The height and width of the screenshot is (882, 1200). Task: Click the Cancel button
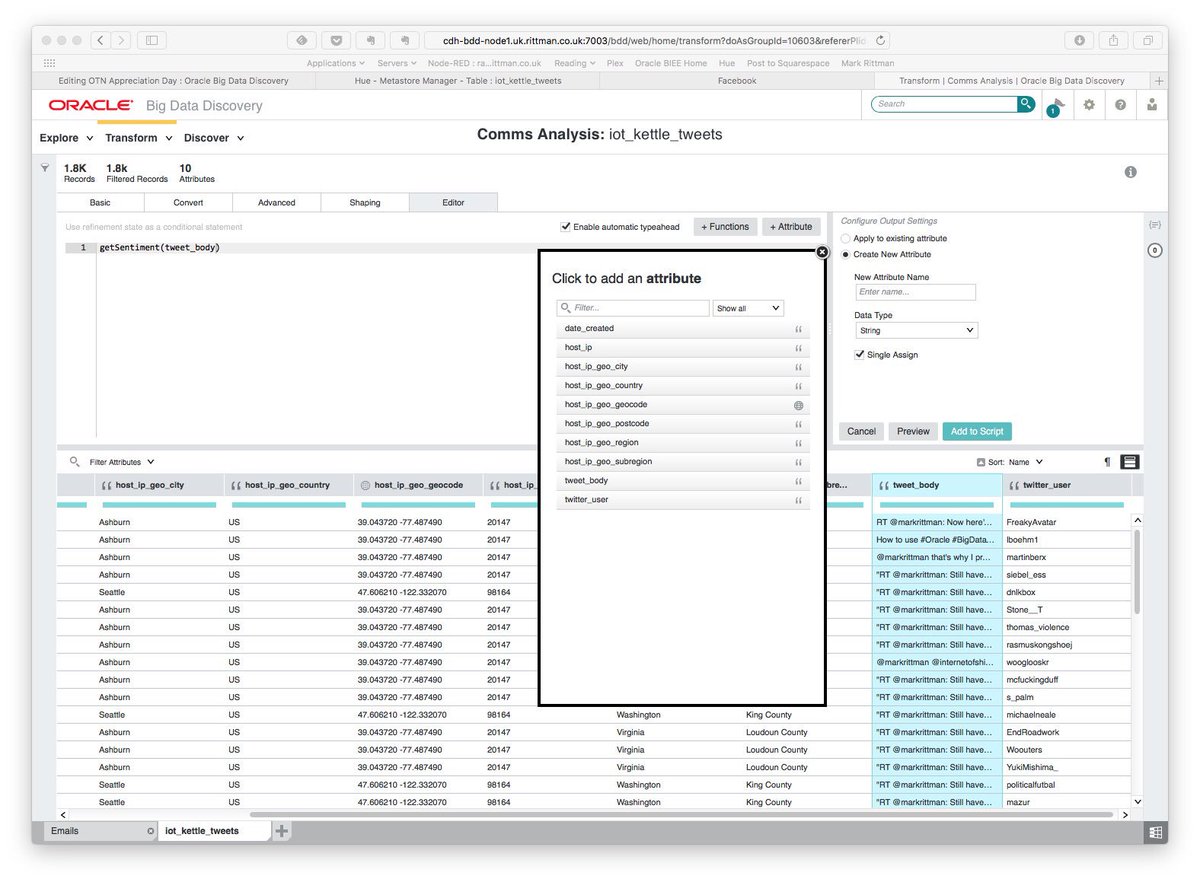(861, 431)
